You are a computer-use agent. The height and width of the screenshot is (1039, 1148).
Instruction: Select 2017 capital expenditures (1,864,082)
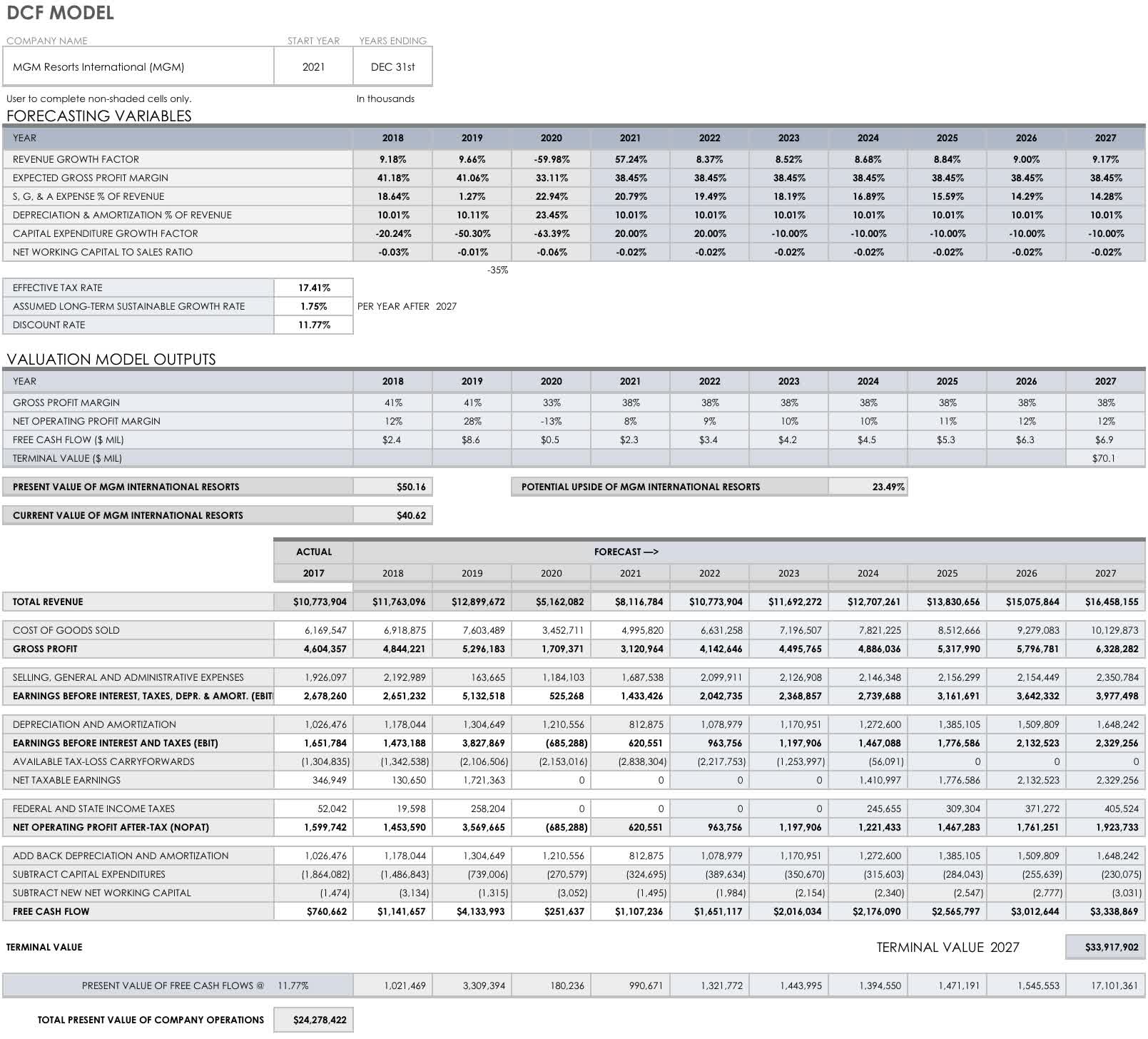313,874
